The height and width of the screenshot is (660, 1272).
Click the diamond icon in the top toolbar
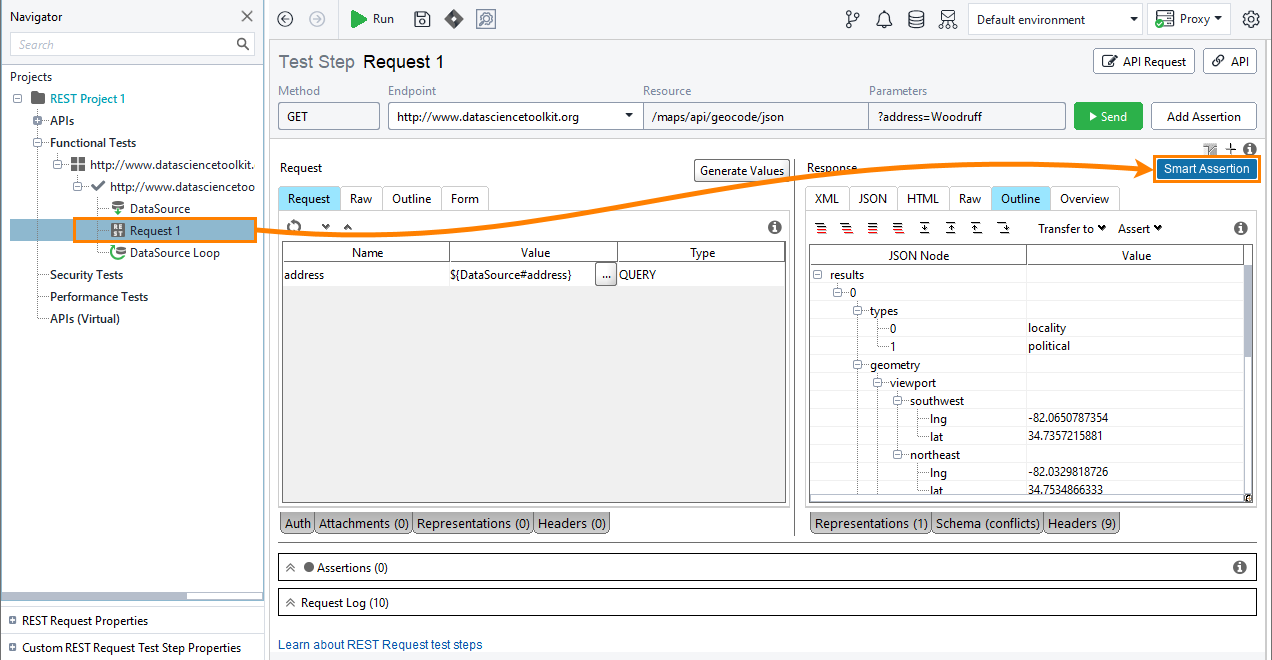click(454, 19)
